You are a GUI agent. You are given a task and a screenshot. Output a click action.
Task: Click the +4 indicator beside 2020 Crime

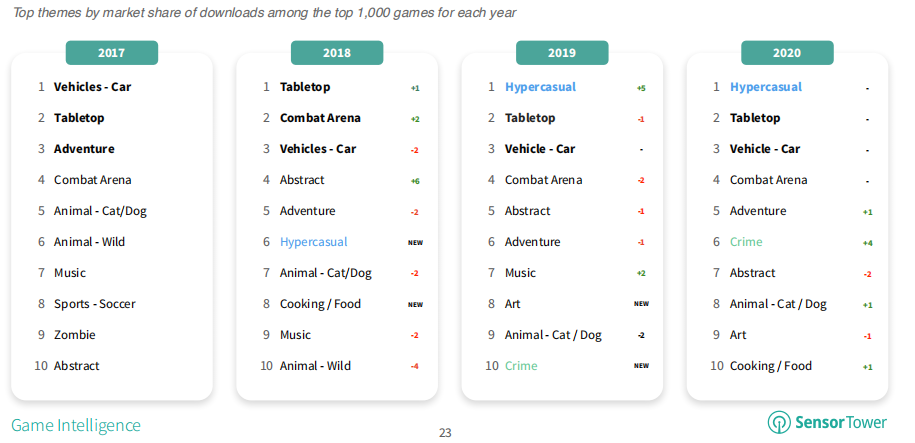(867, 243)
